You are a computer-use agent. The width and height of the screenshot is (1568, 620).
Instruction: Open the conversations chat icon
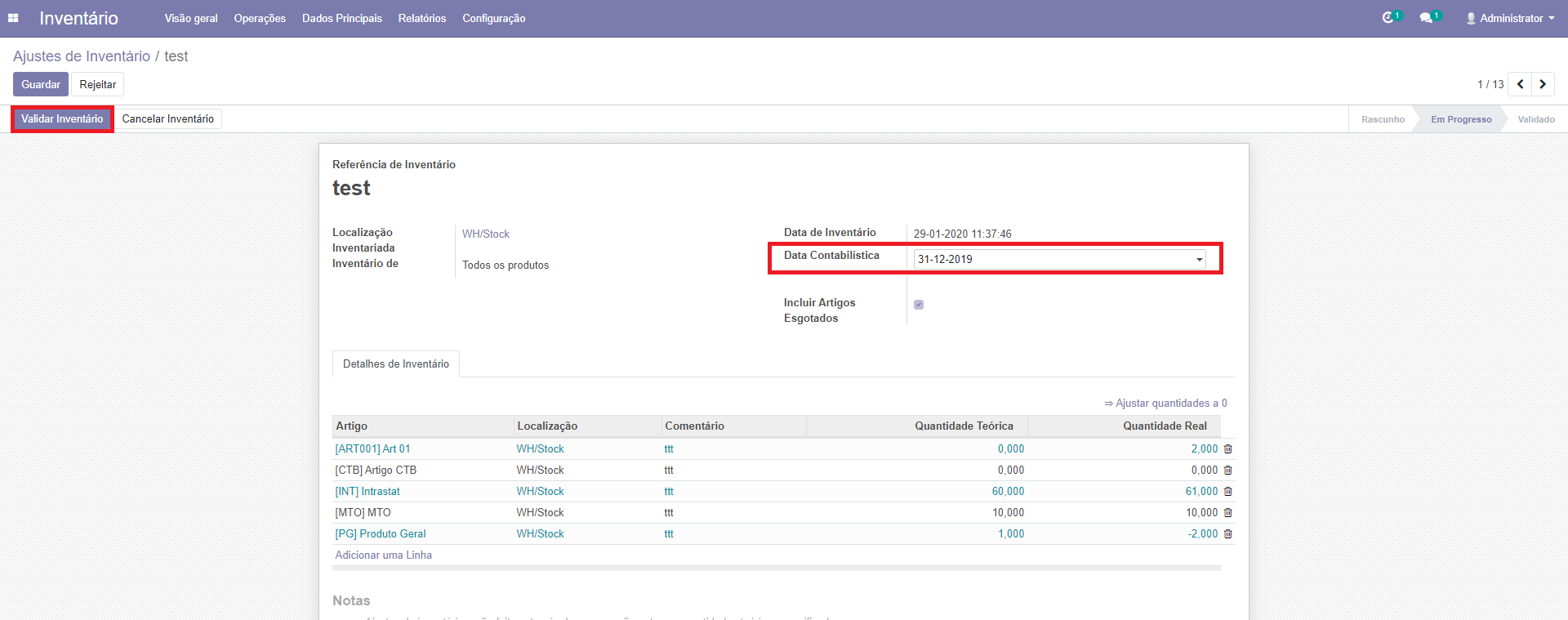(x=1426, y=18)
